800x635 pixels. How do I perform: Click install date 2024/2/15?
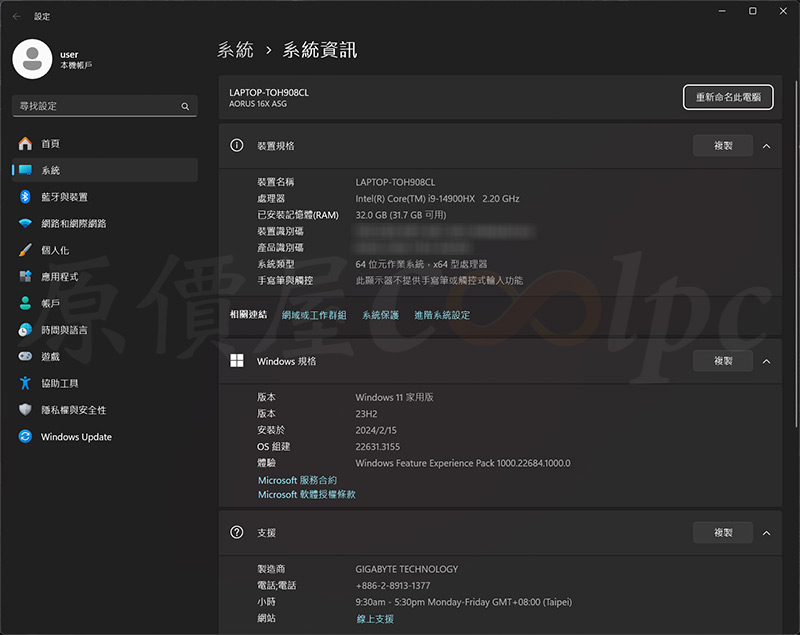point(376,430)
